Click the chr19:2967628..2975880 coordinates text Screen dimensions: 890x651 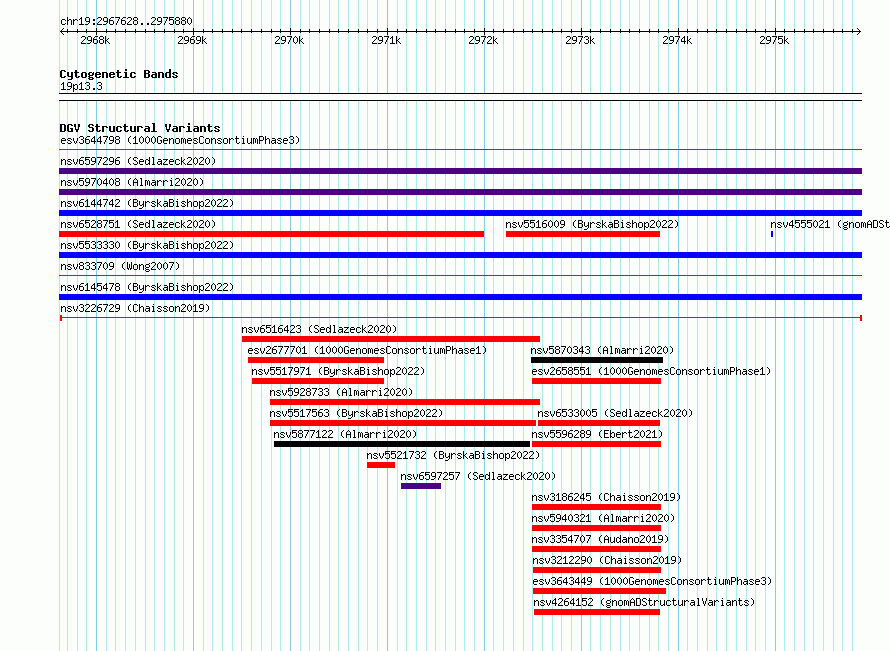point(126,21)
